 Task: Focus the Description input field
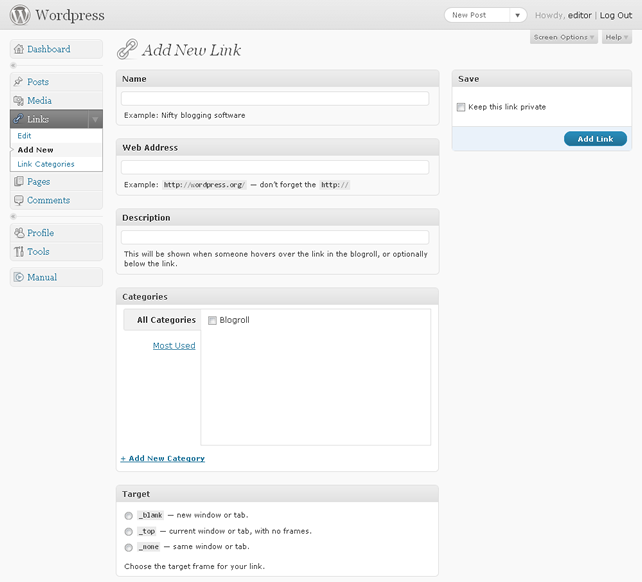coord(275,238)
